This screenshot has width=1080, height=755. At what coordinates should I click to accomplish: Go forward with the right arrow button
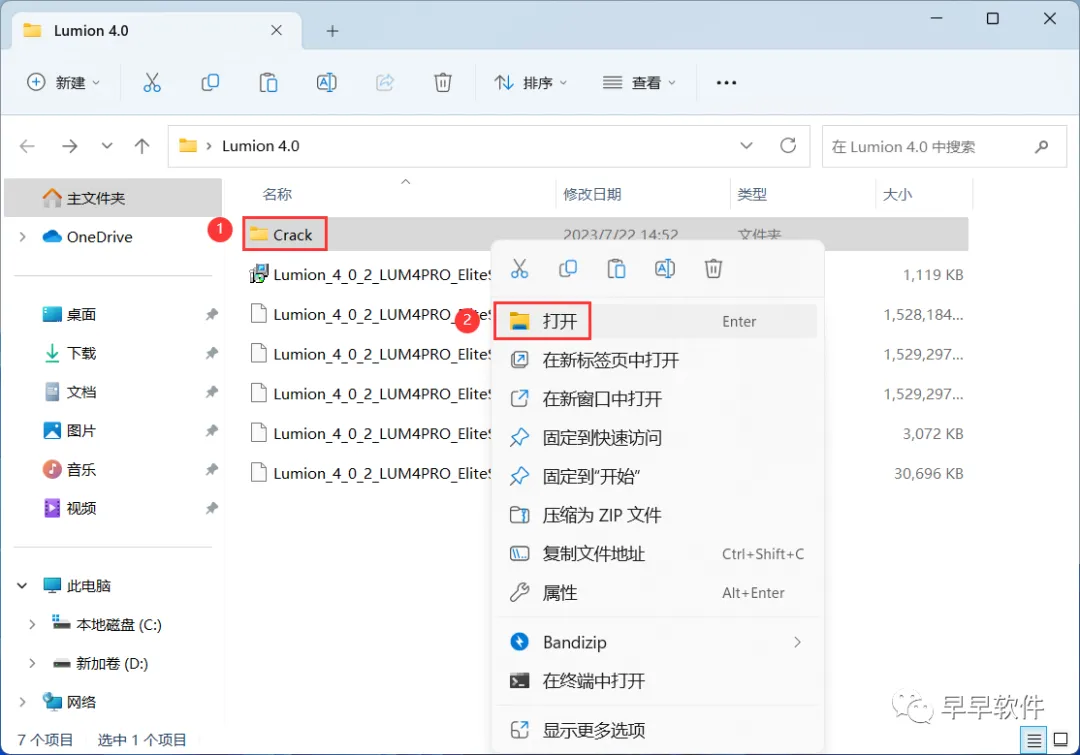tap(70, 146)
